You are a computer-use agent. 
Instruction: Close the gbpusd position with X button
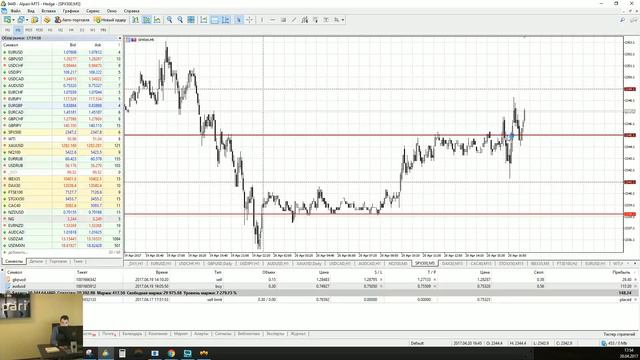coord(636,280)
